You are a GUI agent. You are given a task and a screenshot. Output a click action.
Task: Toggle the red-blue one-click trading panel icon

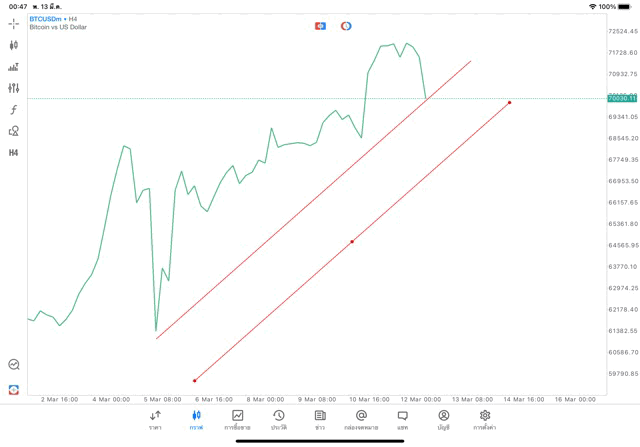[x=320, y=26]
